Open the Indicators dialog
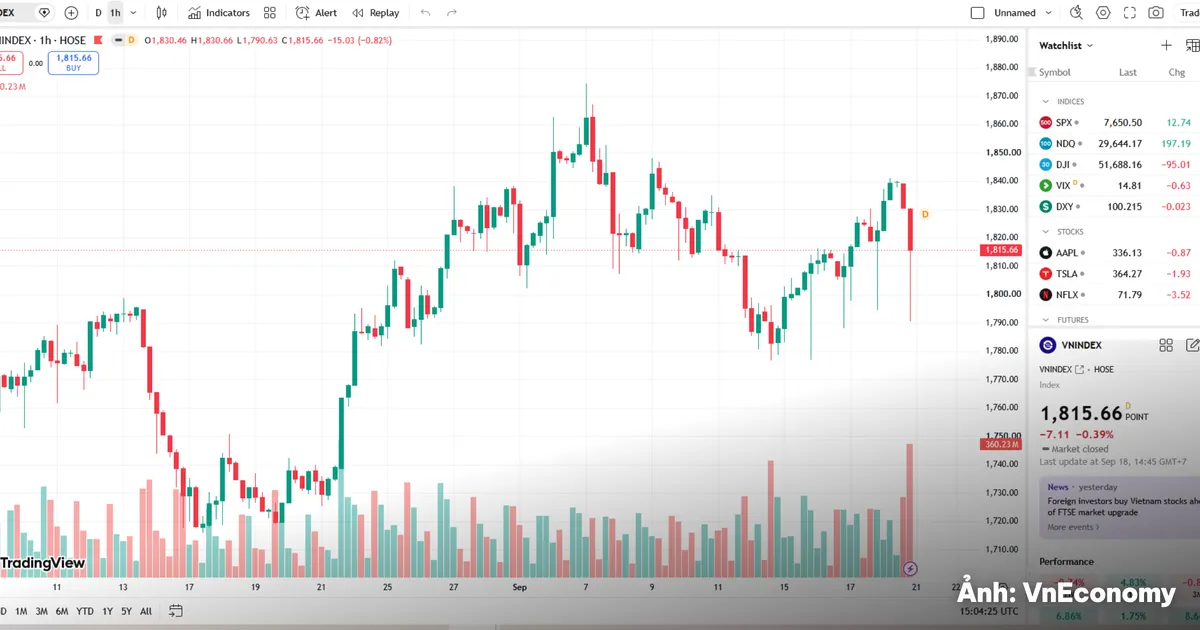This screenshot has width=1200, height=630. 219,13
